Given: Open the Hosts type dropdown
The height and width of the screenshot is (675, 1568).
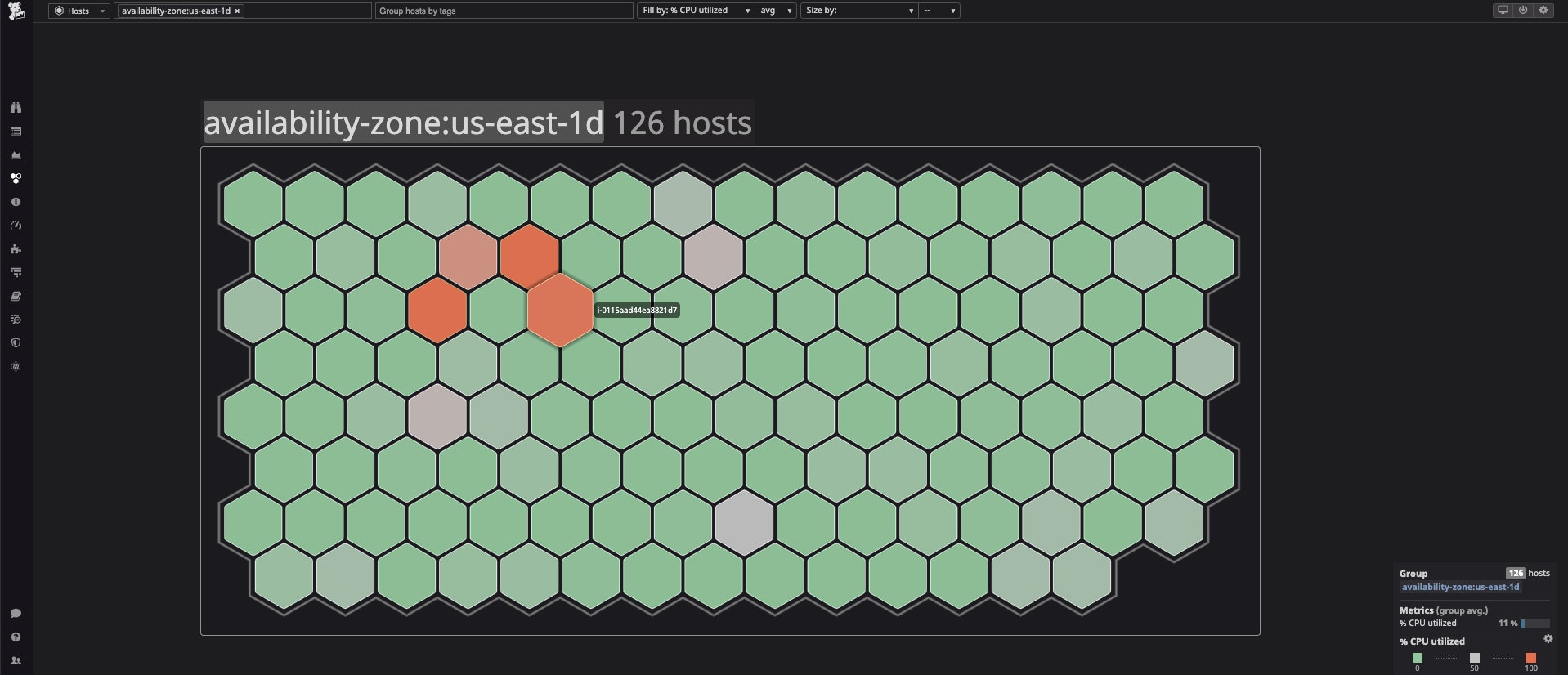Looking at the screenshot, I should click(x=79, y=11).
